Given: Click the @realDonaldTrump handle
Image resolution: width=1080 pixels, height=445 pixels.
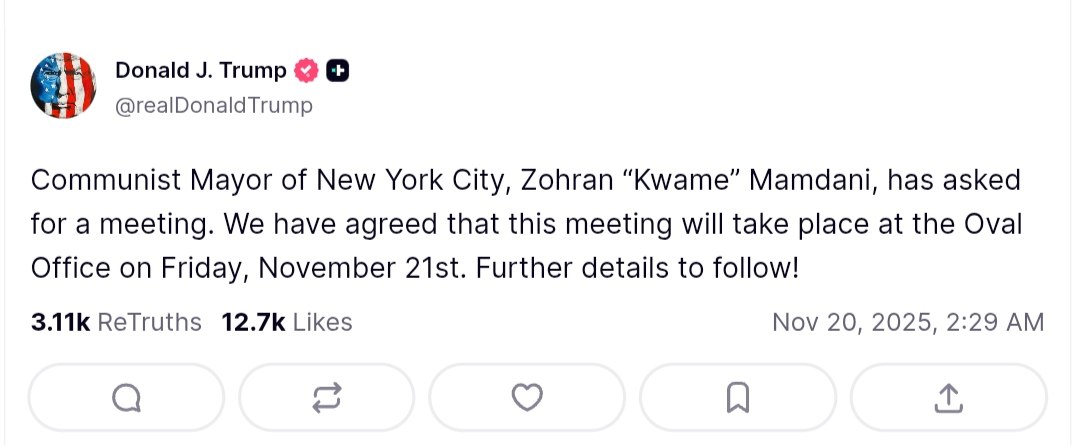Looking at the screenshot, I should click(x=214, y=105).
